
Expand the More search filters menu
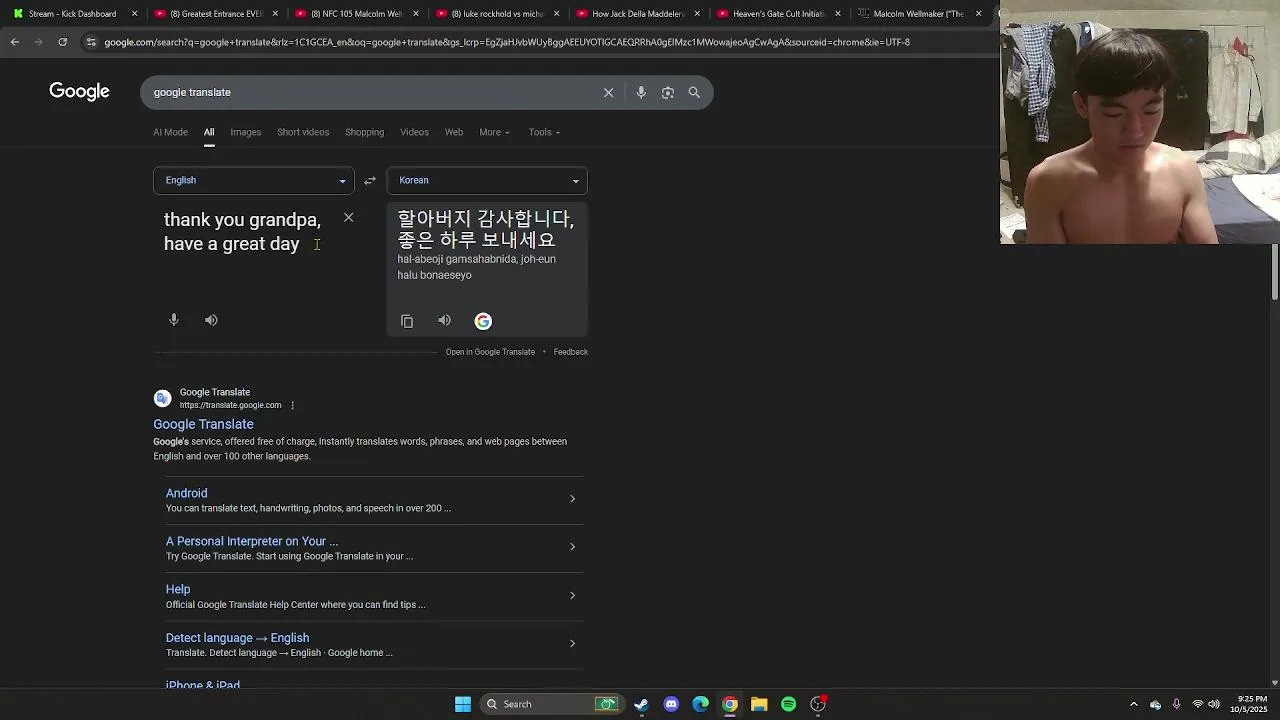(x=494, y=132)
